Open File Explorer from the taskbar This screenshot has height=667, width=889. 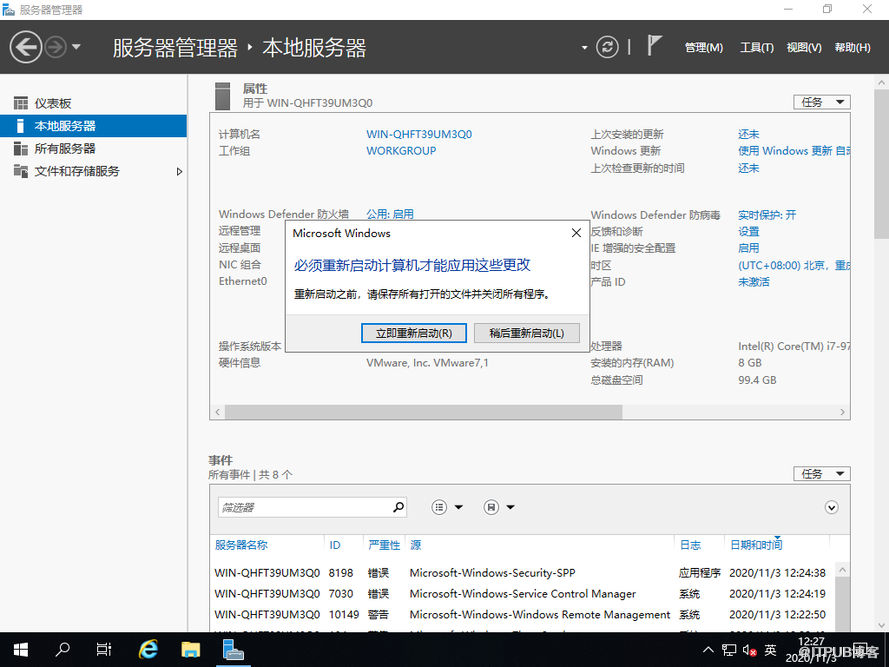[192, 650]
